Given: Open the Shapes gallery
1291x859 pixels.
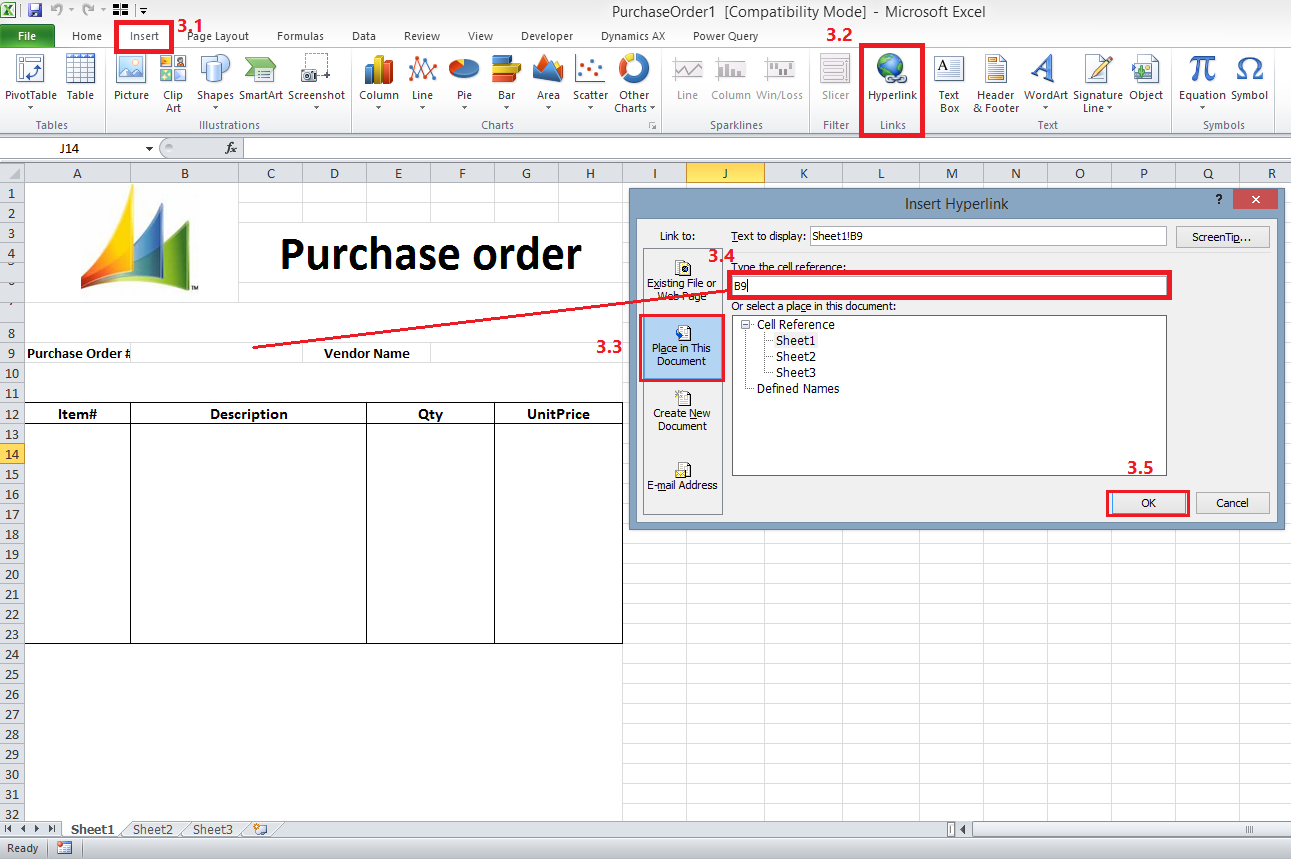Looking at the screenshot, I should point(215,82).
